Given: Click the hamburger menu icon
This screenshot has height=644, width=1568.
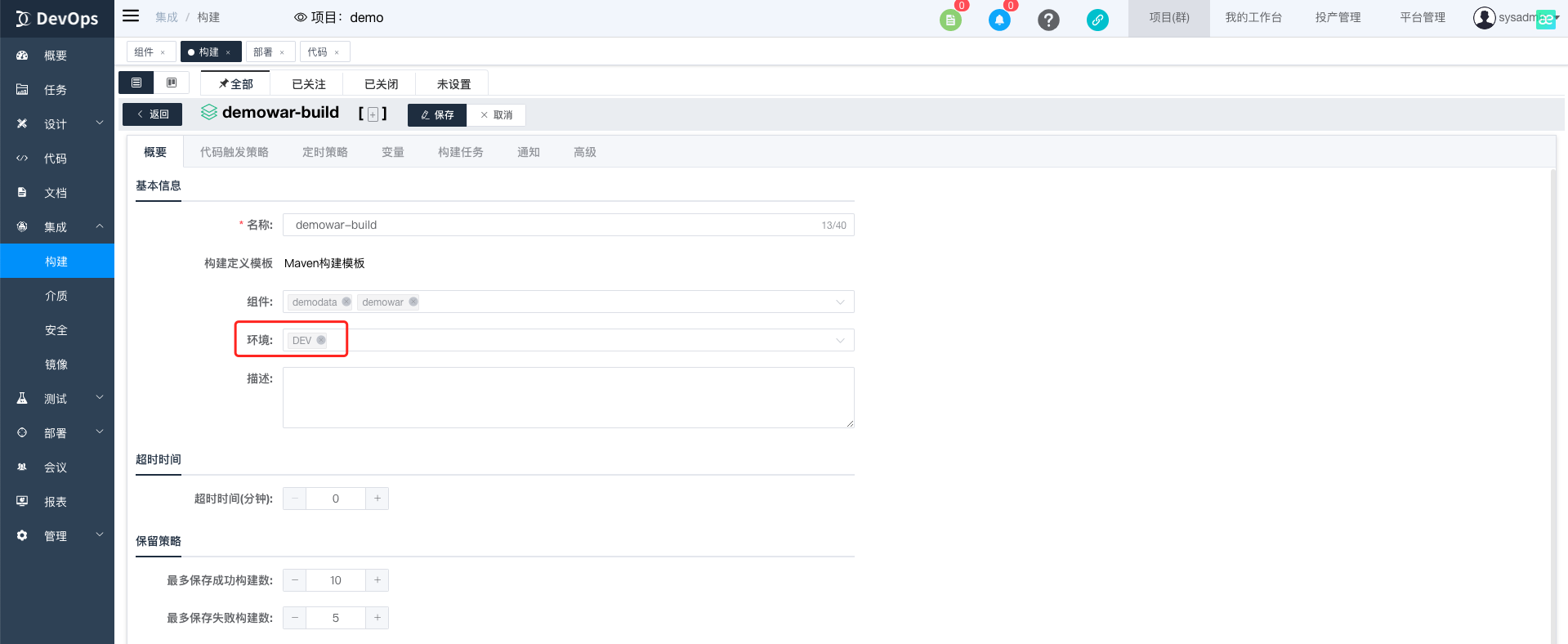Looking at the screenshot, I should (x=131, y=16).
